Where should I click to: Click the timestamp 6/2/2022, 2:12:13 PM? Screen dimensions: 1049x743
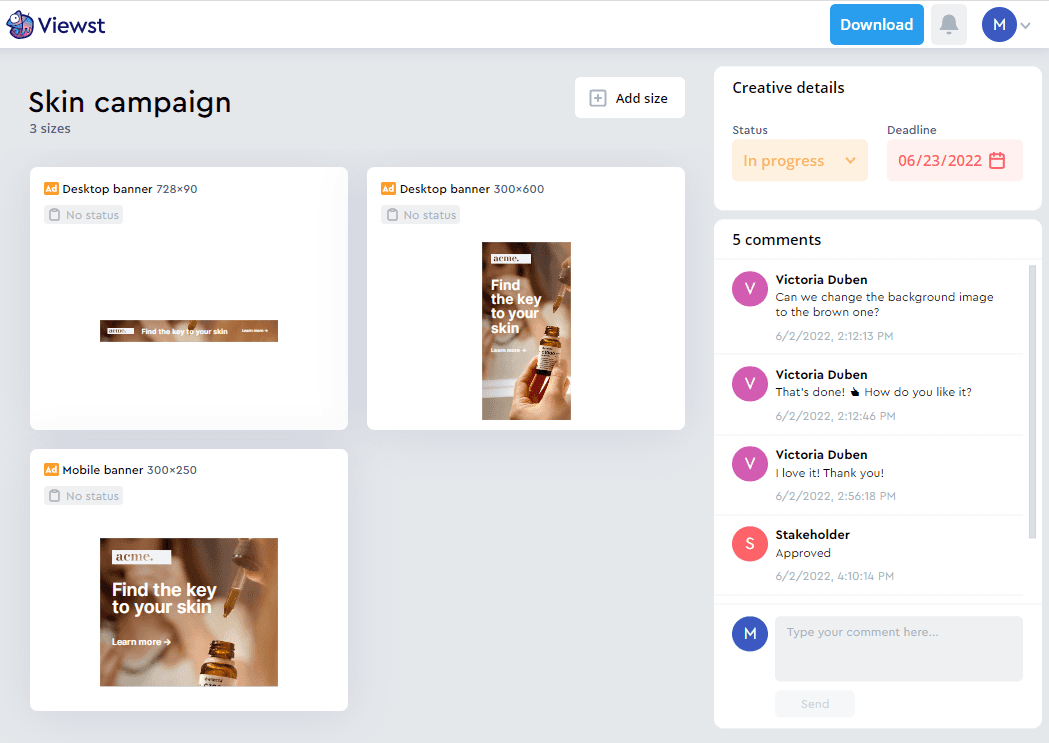834,336
